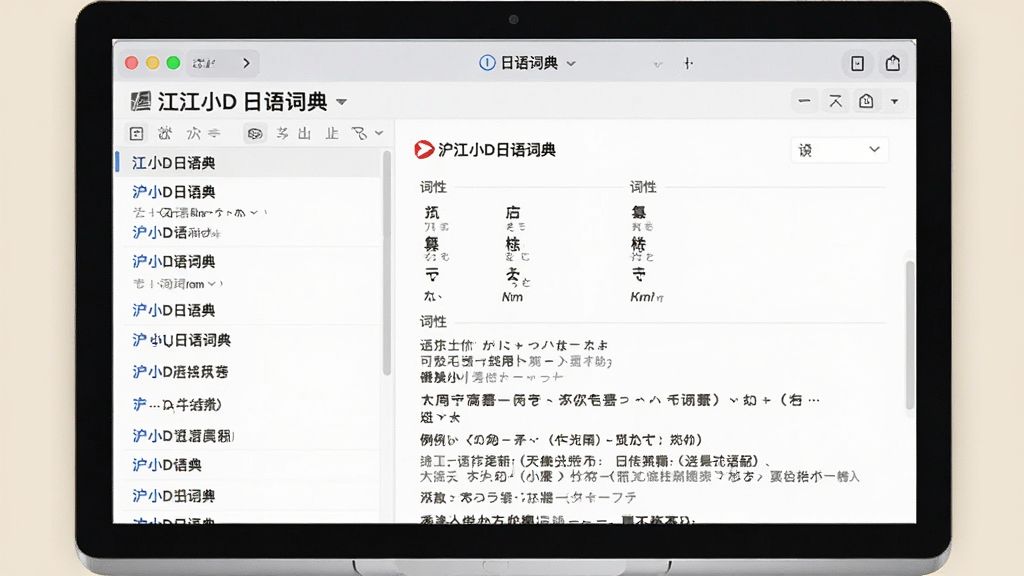This screenshot has height=576, width=1024.
Task: Open the black triangle dropdown after the house icon
Action: 895,102
